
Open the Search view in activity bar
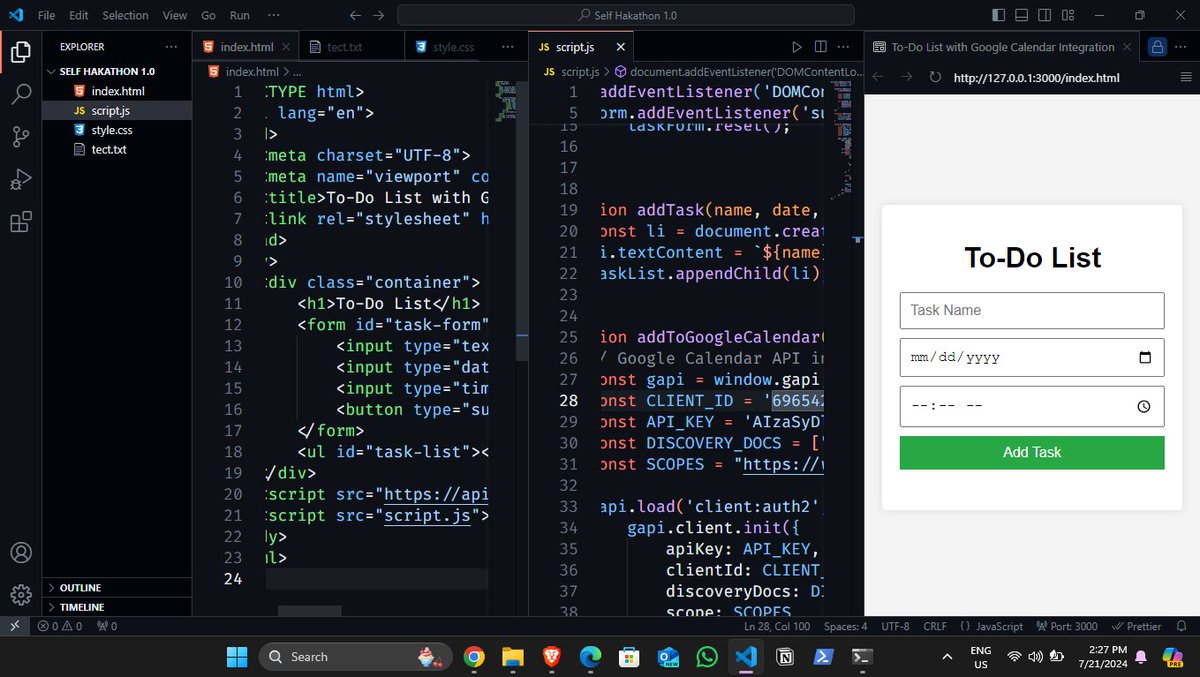click(20, 94)
